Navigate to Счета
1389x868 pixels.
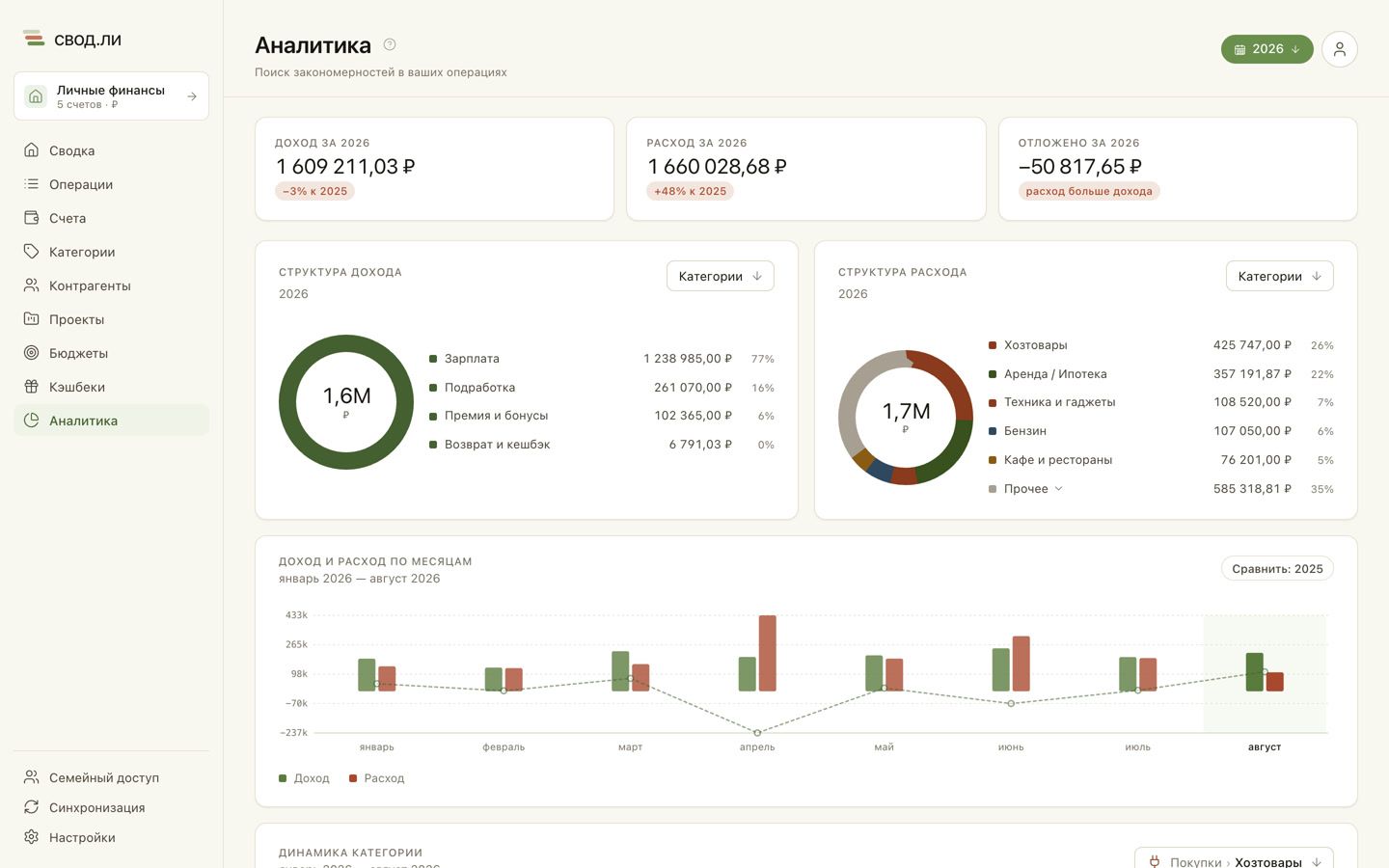(x=111, y=218)
